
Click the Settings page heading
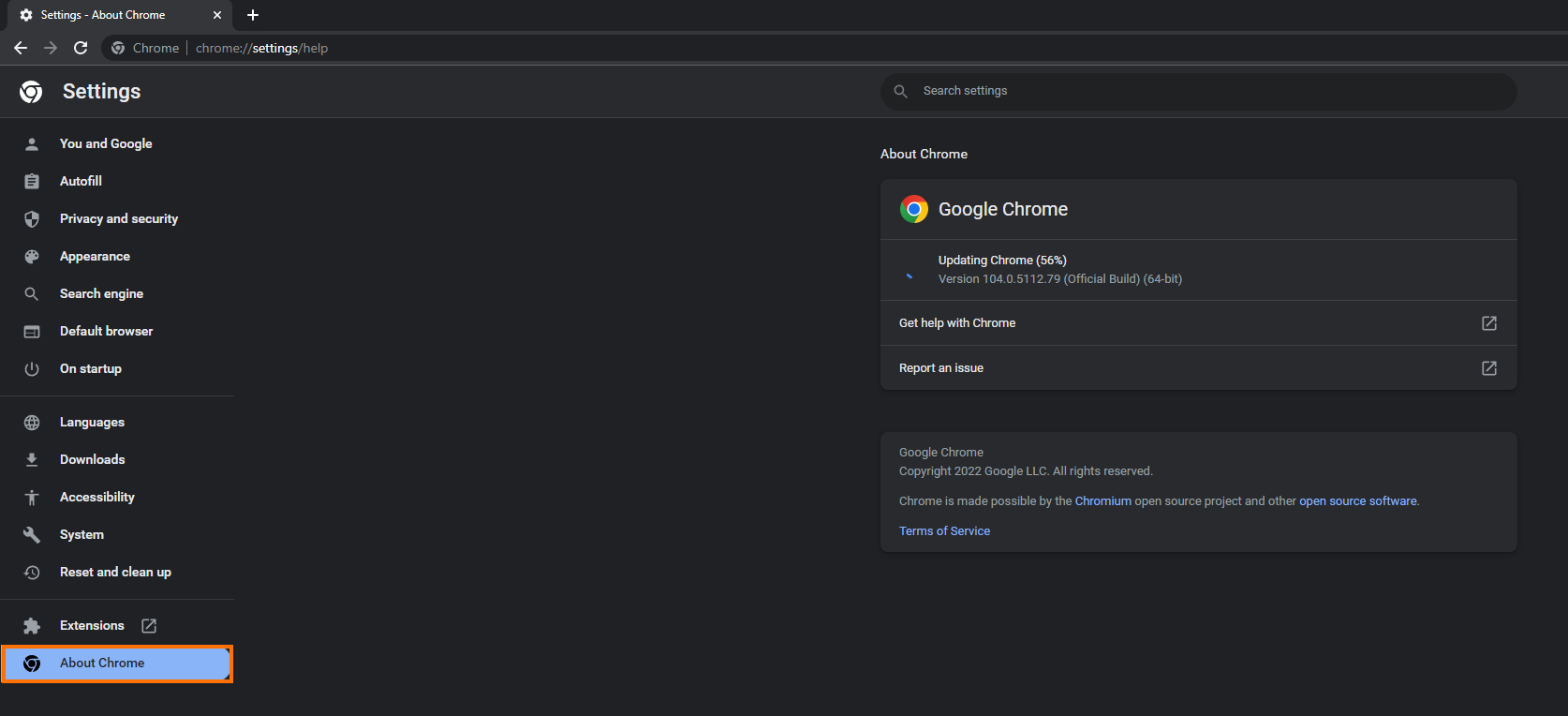point(101,91)
